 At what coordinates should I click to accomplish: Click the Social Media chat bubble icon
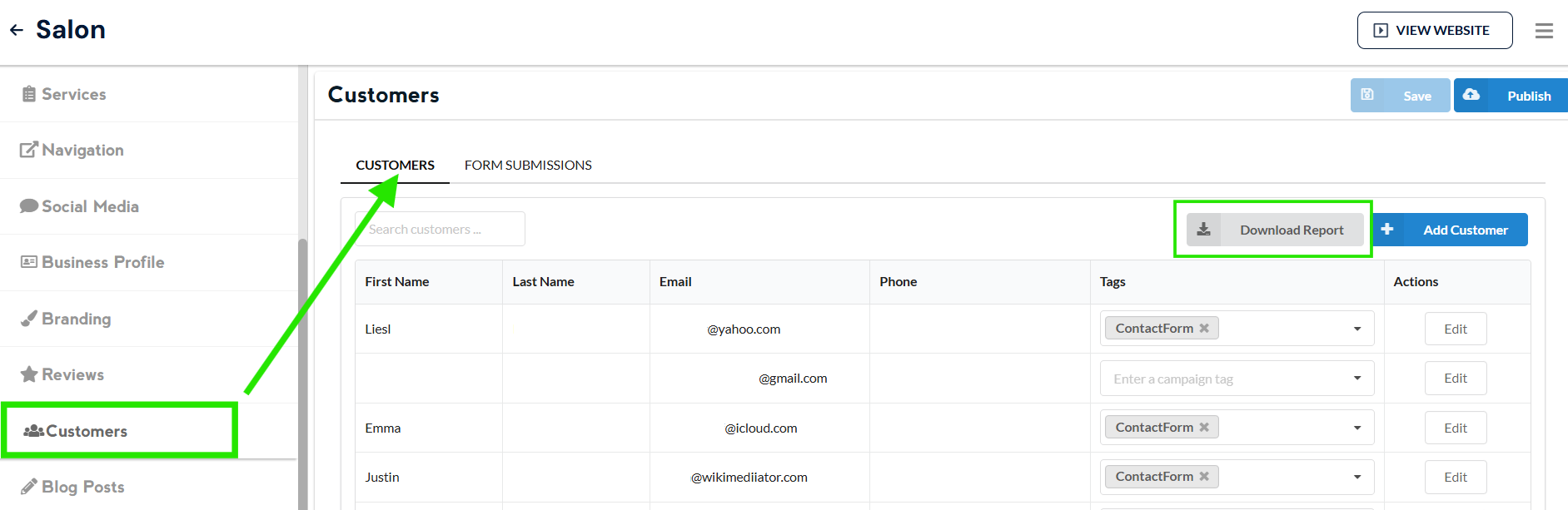click(x=29, y=206)
